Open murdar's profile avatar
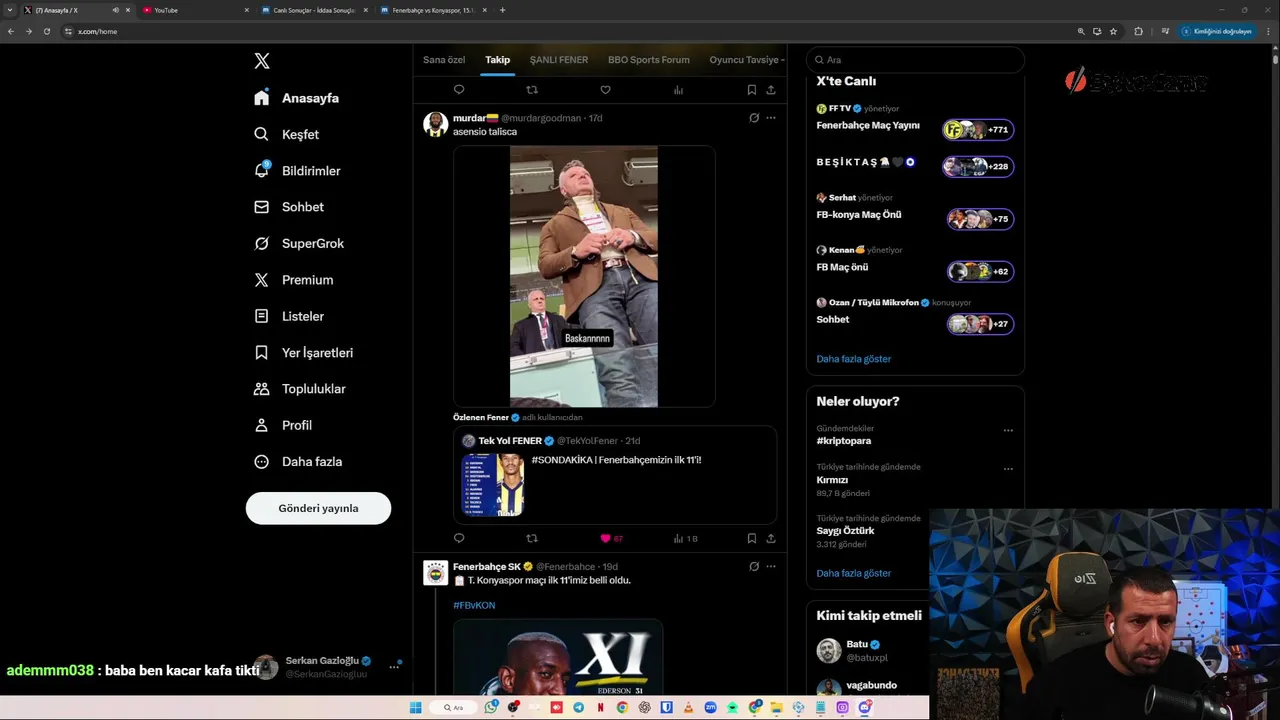 [x=435, y=124]
